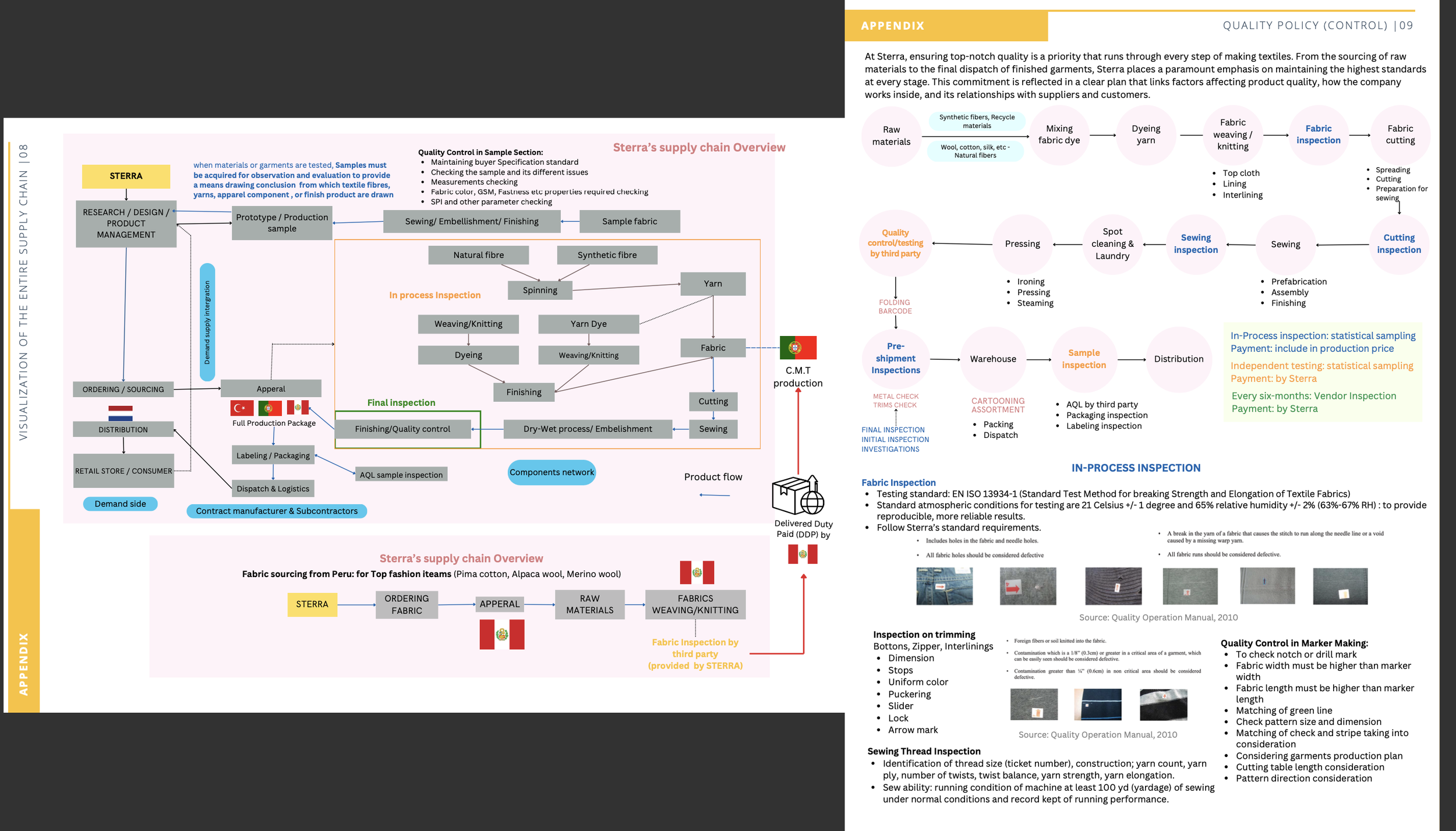Click the Fabric cutting circle
Viewport: 1456px width, 831px height.
click(x=1400, y=135)
